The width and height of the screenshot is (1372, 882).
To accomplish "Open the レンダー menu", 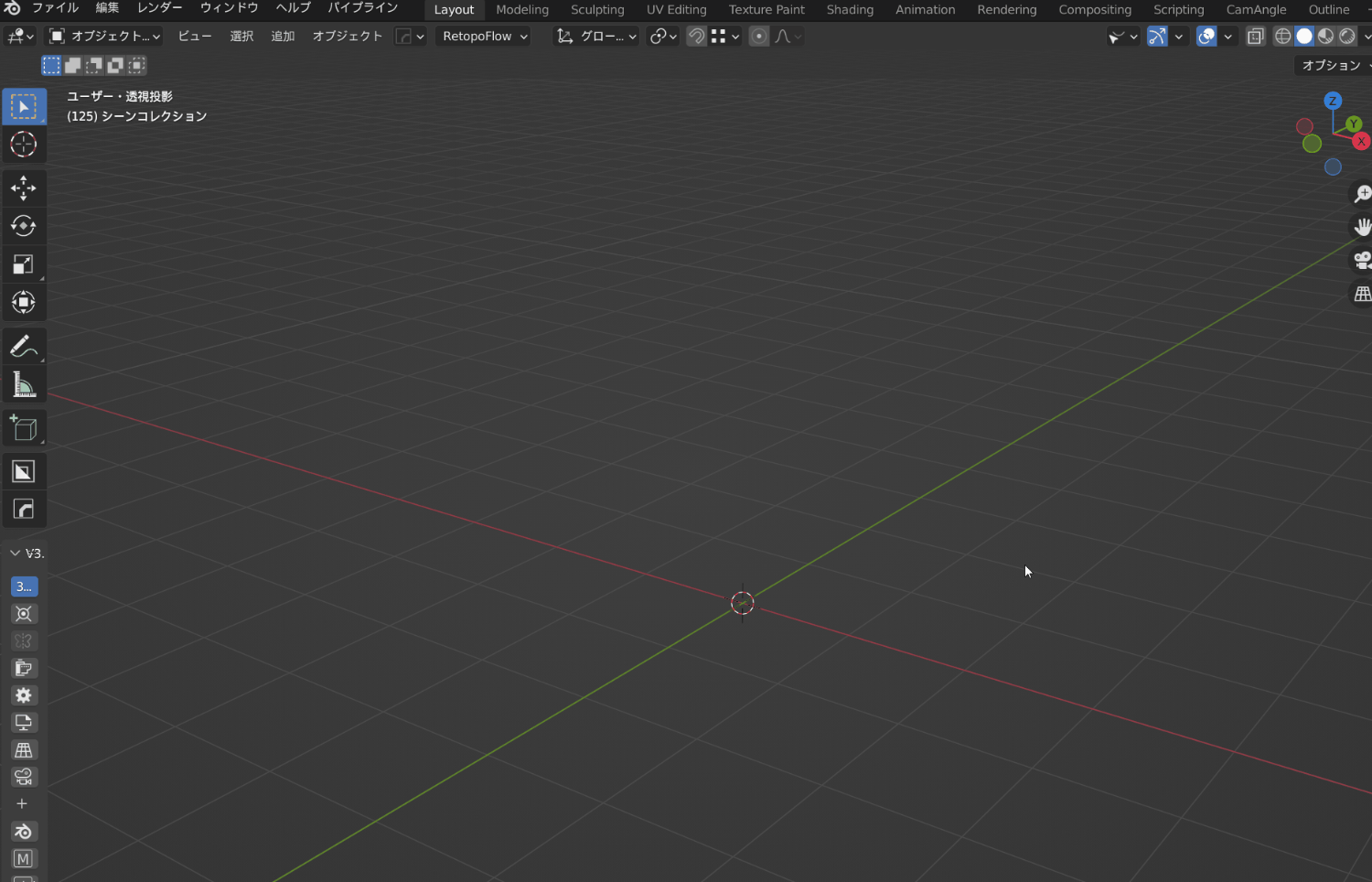I will 160,8.
